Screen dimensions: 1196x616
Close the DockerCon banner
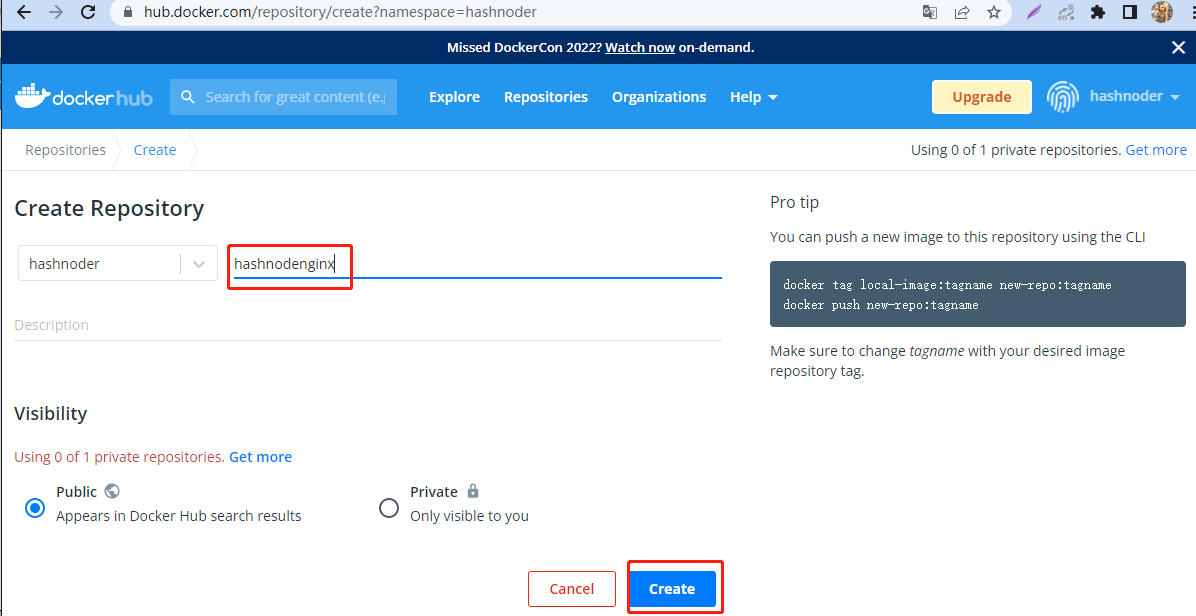(x=1178, y=47)
